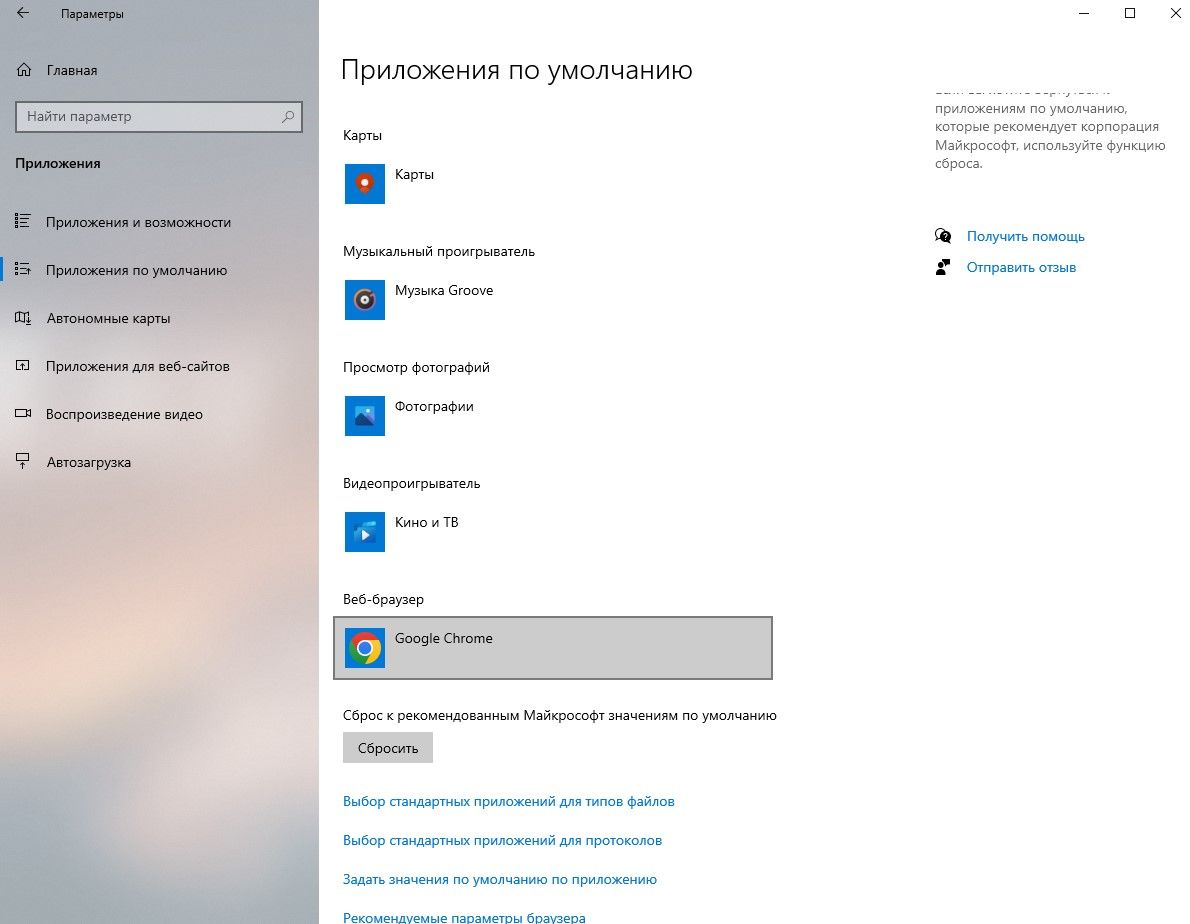This screenshot has height=924, width=1190.
Task: Click Задать значения по умолчанию по приложению
Action: click(499, 879)
